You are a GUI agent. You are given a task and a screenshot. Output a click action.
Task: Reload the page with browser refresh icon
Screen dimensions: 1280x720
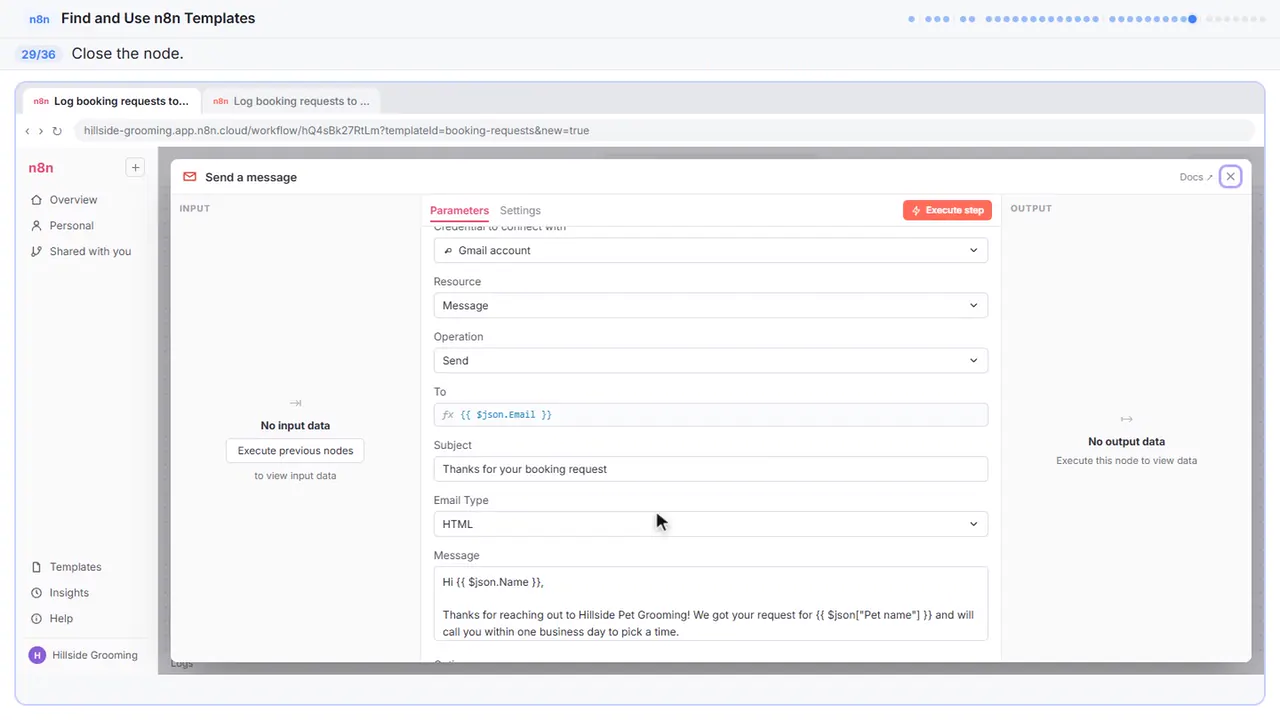click(x=57, y=131)
